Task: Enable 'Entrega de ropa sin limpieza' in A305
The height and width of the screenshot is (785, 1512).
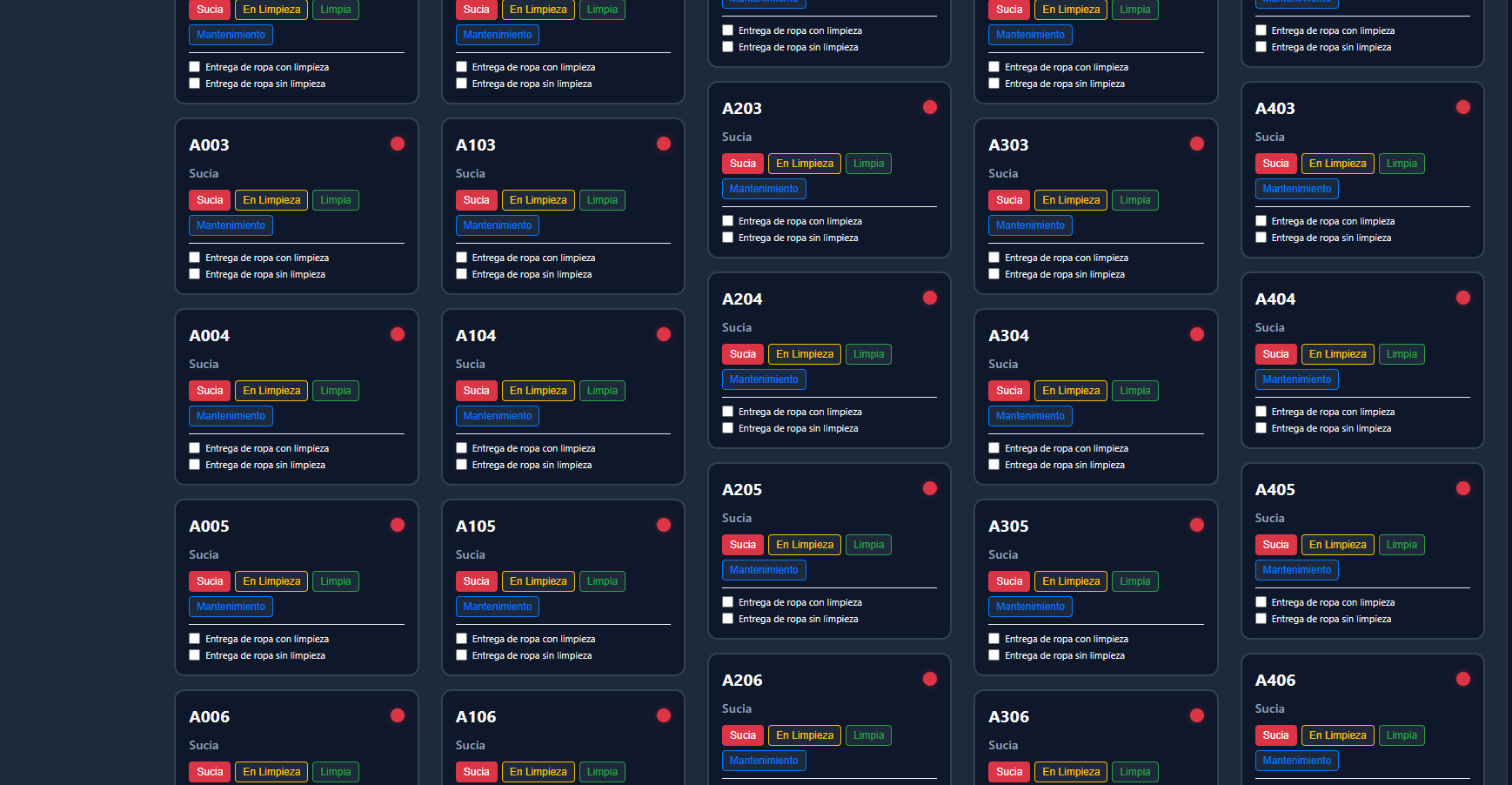Action: pyautogui.click(x=994, y=655)
